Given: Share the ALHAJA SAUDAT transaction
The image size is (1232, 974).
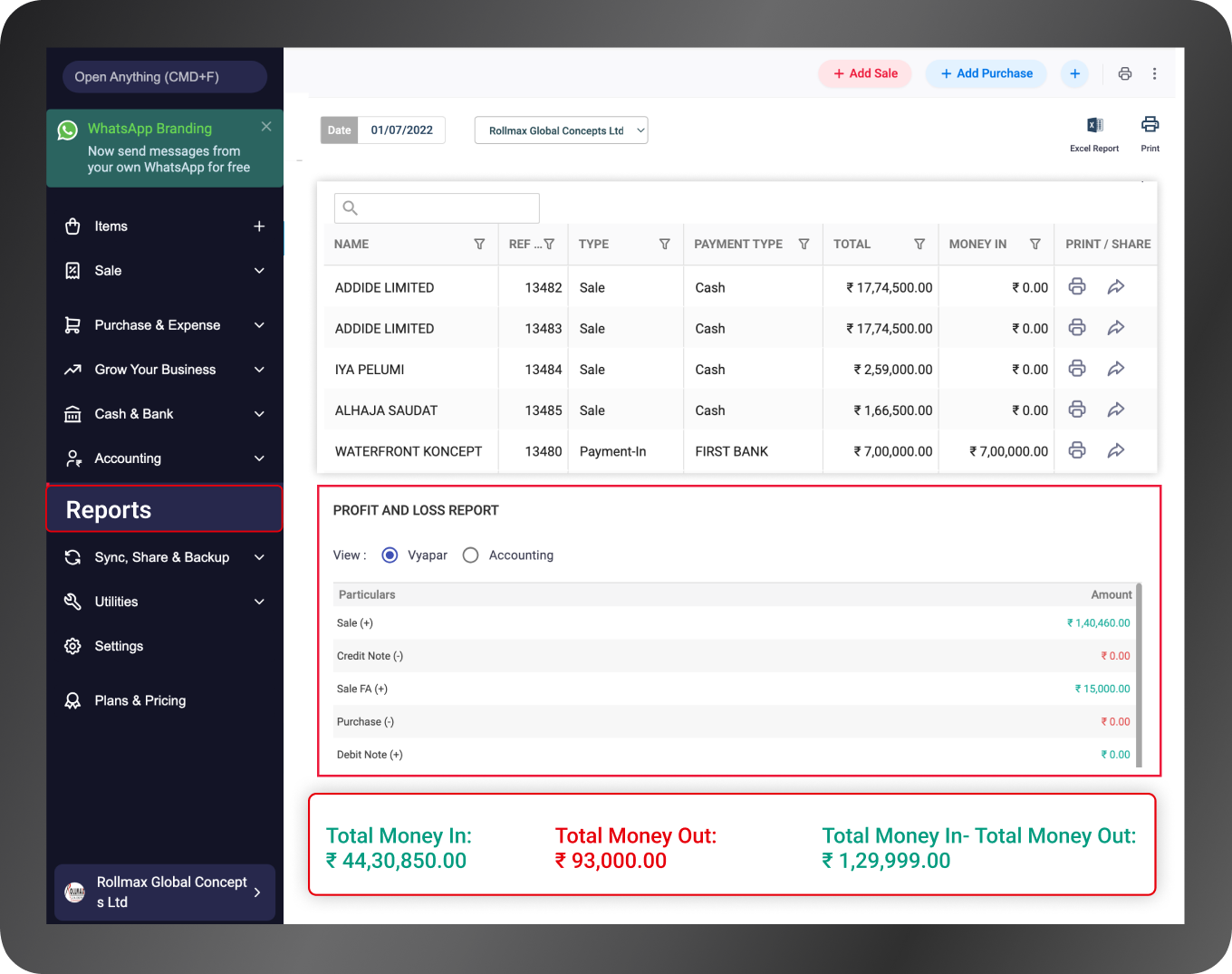Looking at the screenshot, I should point(1116,409).
